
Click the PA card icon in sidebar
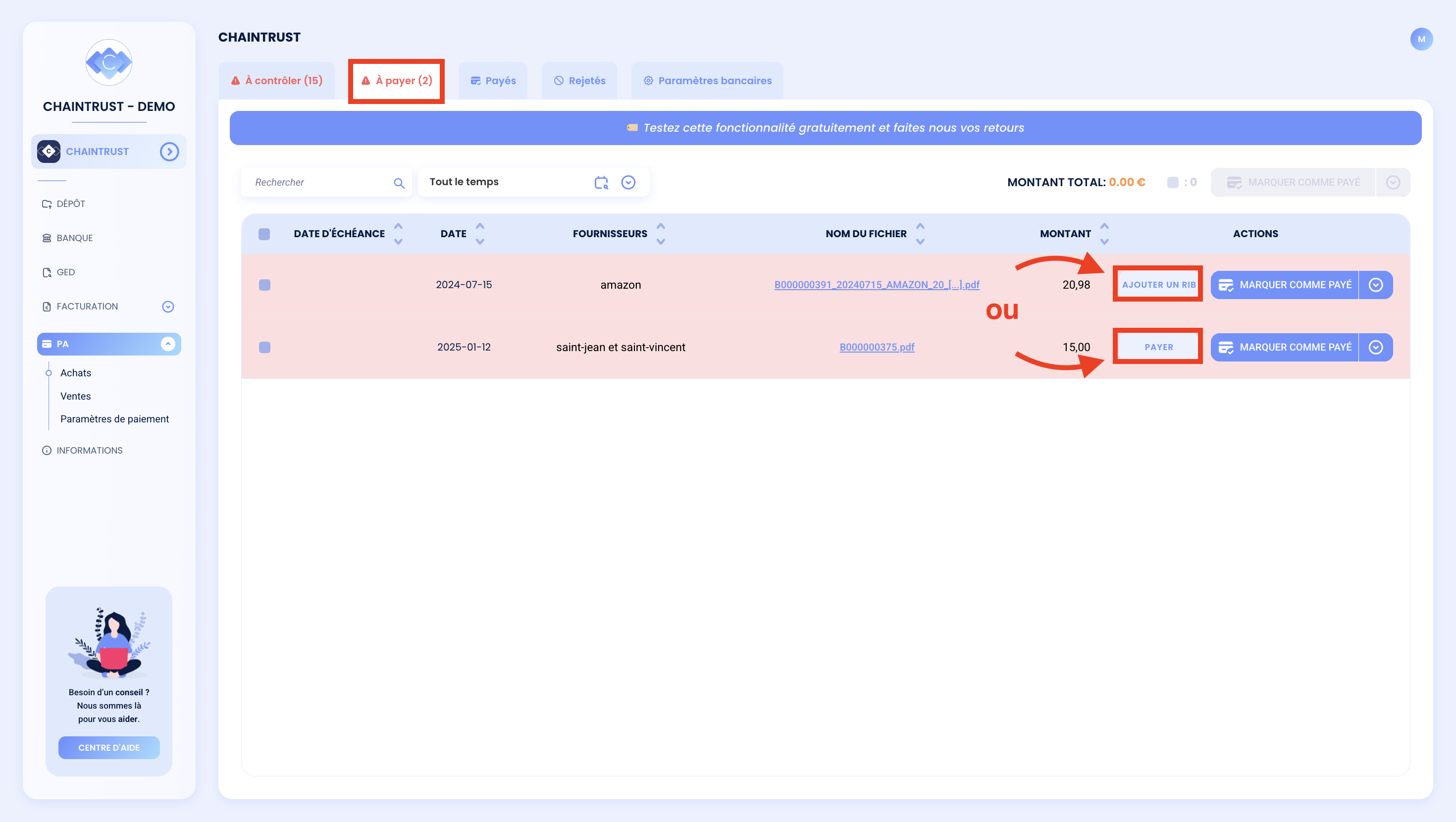[x=47, y=344]
